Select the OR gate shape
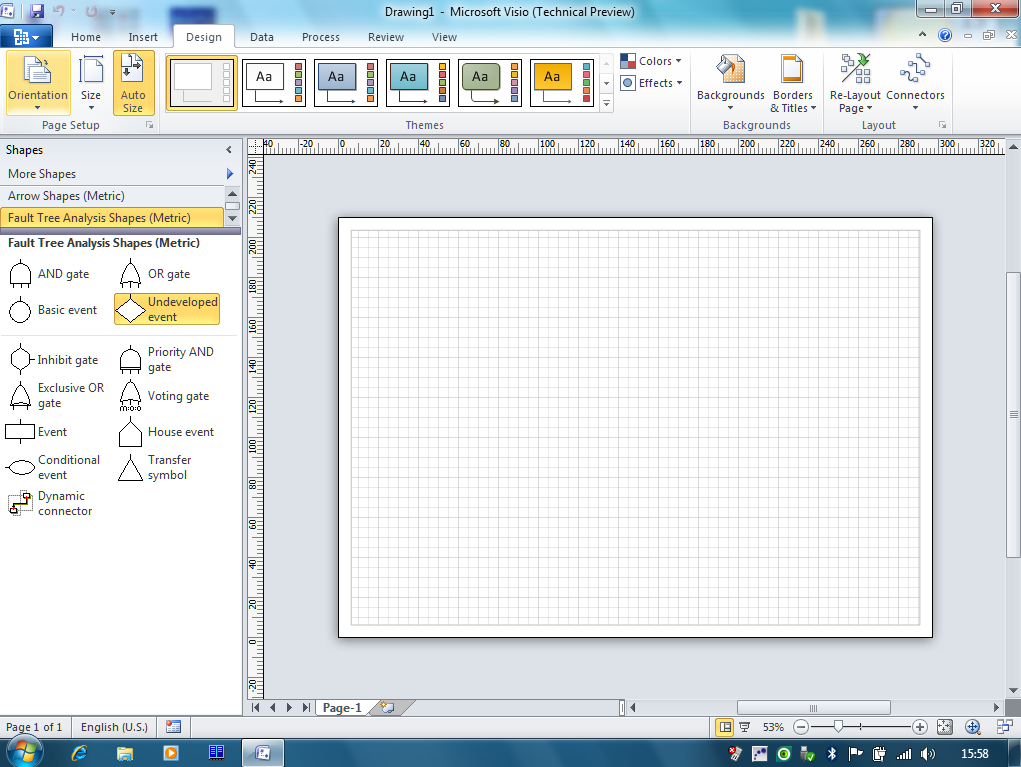The height and width of the screenshot is (767, 1021). (x=156, y=274)
